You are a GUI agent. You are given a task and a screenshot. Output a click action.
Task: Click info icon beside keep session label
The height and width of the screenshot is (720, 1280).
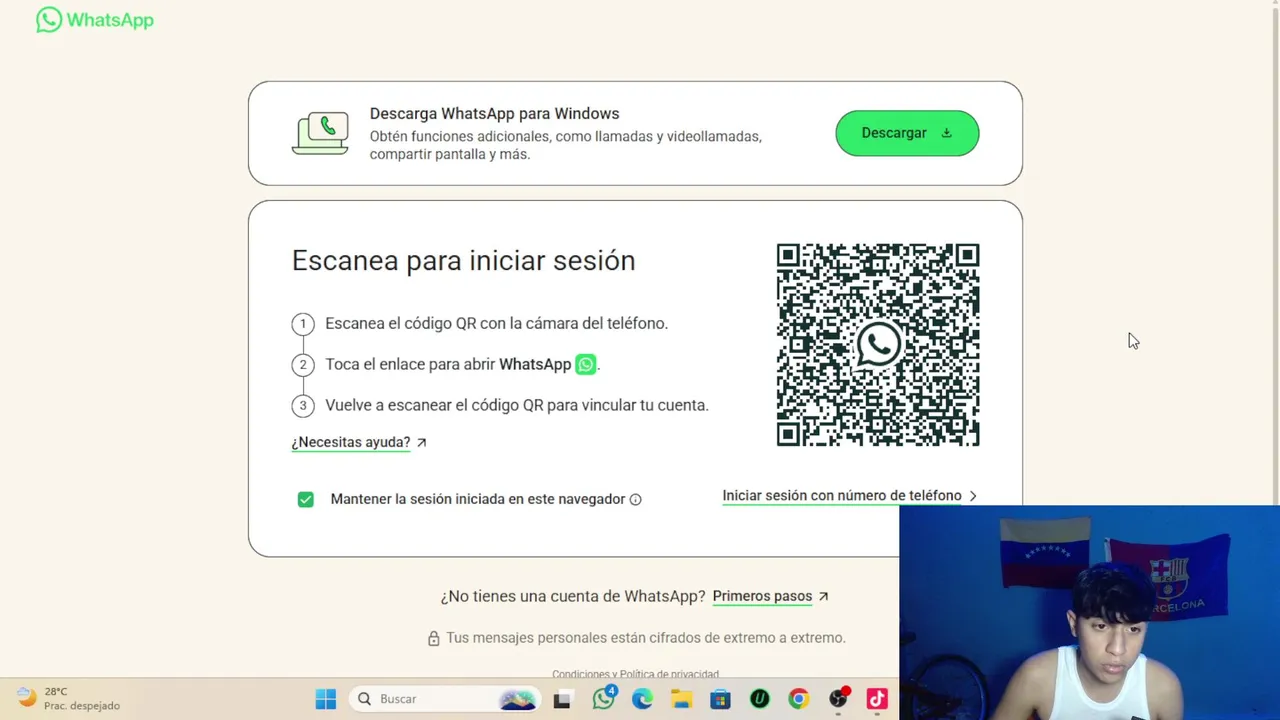tap(635, 499)
